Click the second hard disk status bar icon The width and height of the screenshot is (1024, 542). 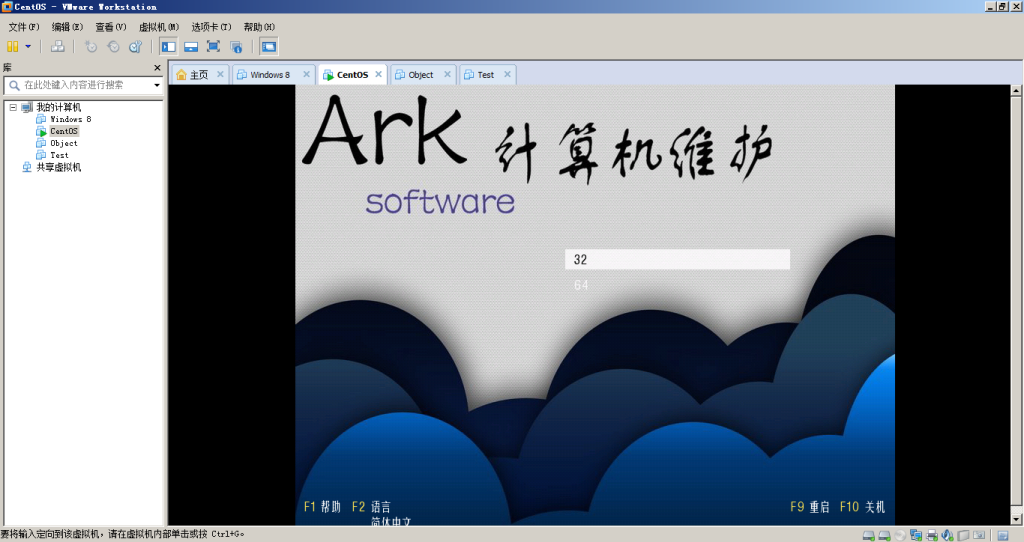(884, 535)
